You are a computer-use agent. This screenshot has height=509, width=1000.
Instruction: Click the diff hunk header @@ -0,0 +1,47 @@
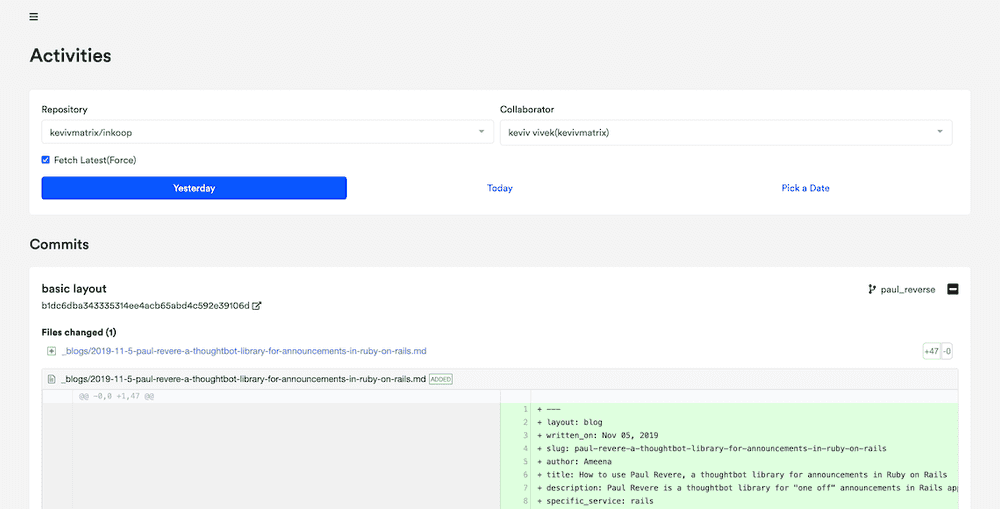point(115,396)
